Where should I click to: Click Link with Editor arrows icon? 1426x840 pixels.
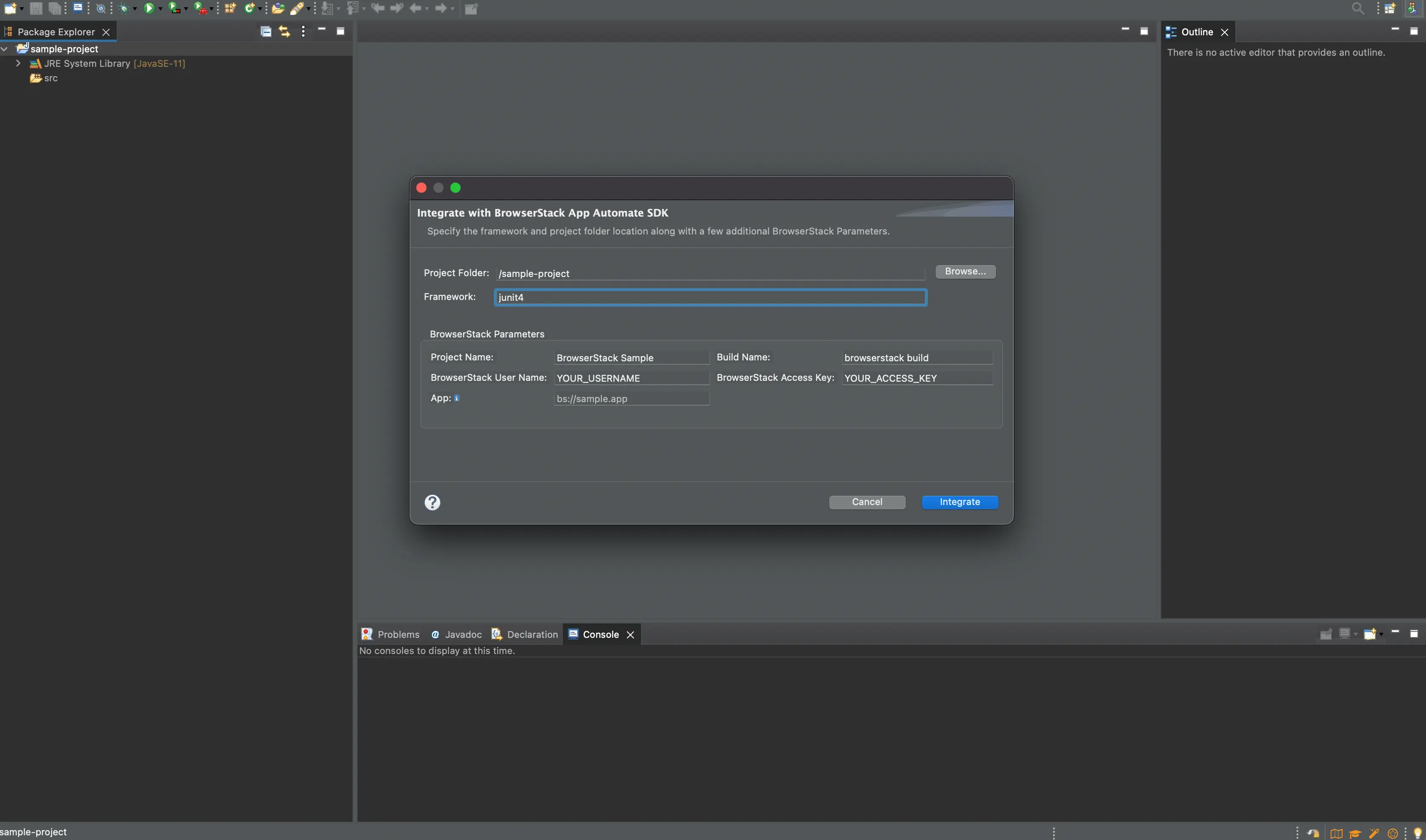[x=284, y=31]
